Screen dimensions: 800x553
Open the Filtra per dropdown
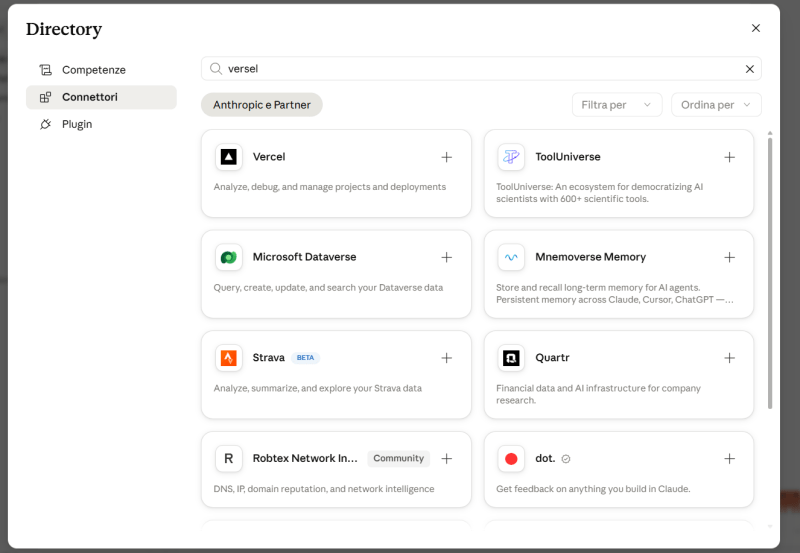click(x=617, y=105)
